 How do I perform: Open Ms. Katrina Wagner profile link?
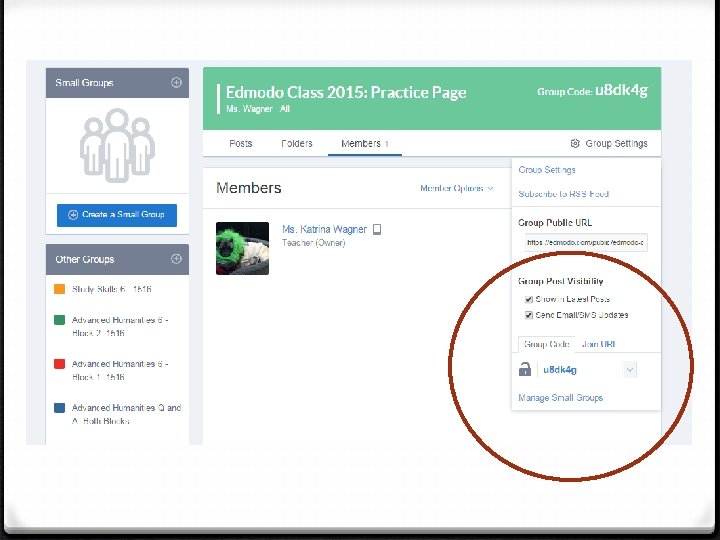tap(324, 229)
